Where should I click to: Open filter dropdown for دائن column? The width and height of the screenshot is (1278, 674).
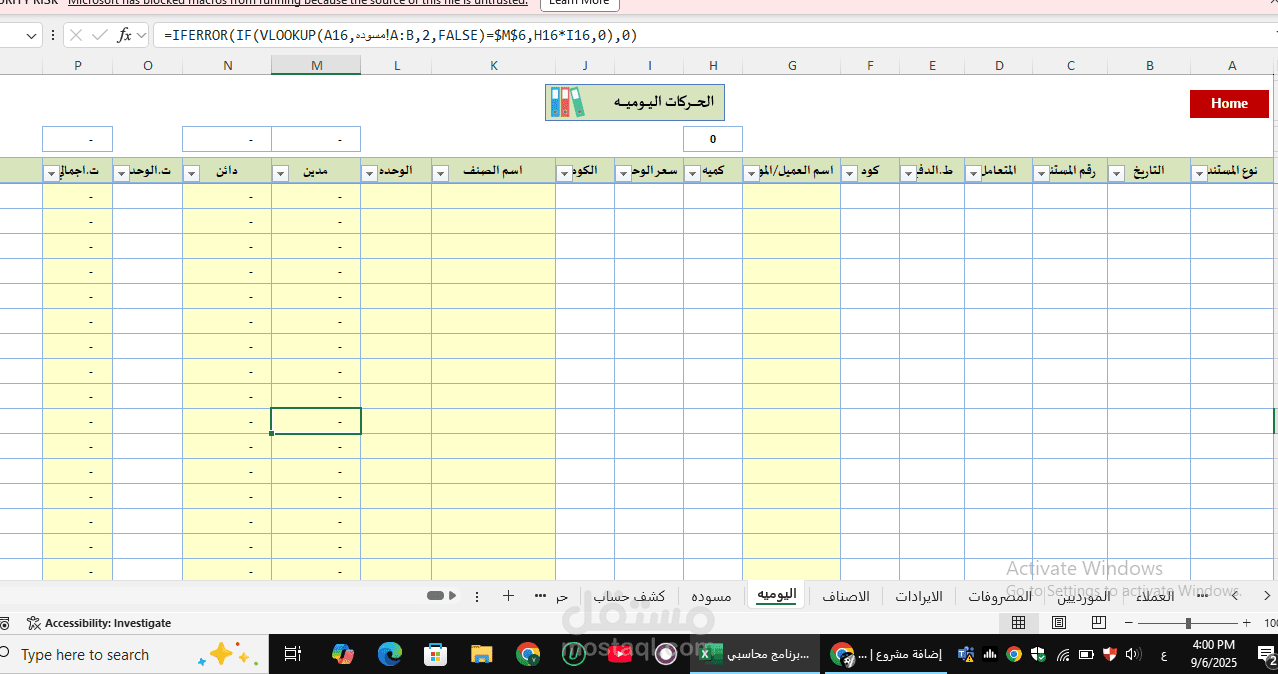tap(192, 173)
